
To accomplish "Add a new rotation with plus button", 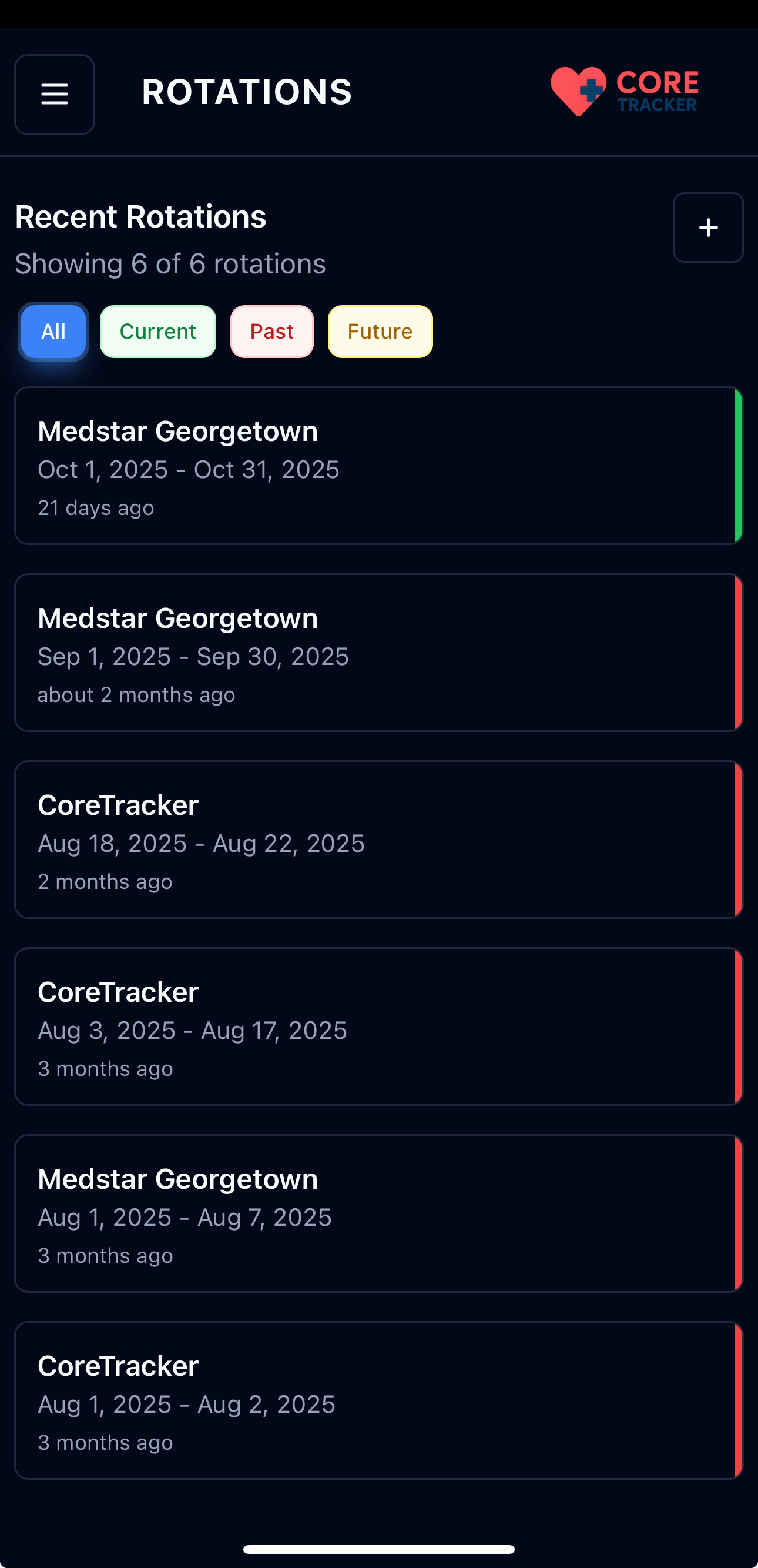I will [708, 228].
